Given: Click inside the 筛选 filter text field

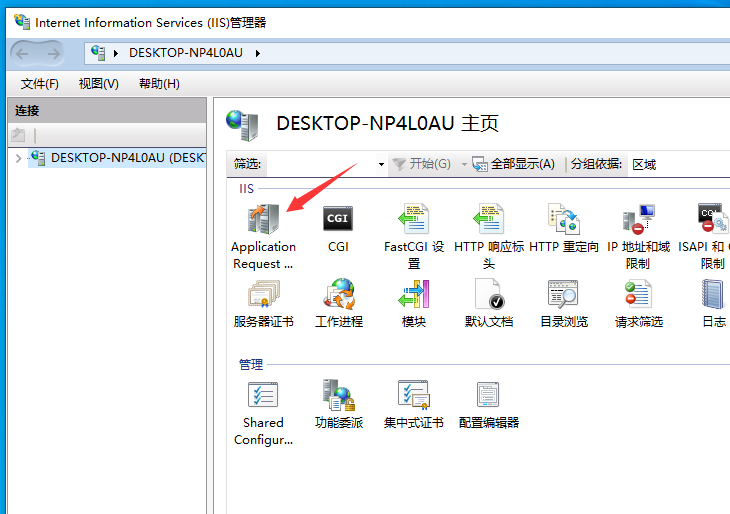Looking at the screenshot, I should (x=320, y=164).
